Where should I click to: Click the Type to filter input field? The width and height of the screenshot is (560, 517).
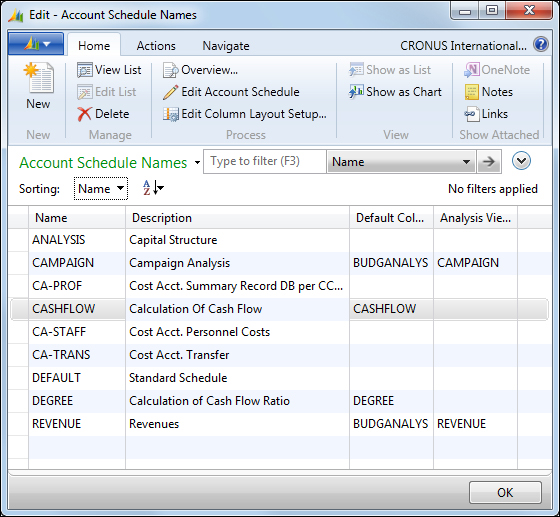pos(265,161)
